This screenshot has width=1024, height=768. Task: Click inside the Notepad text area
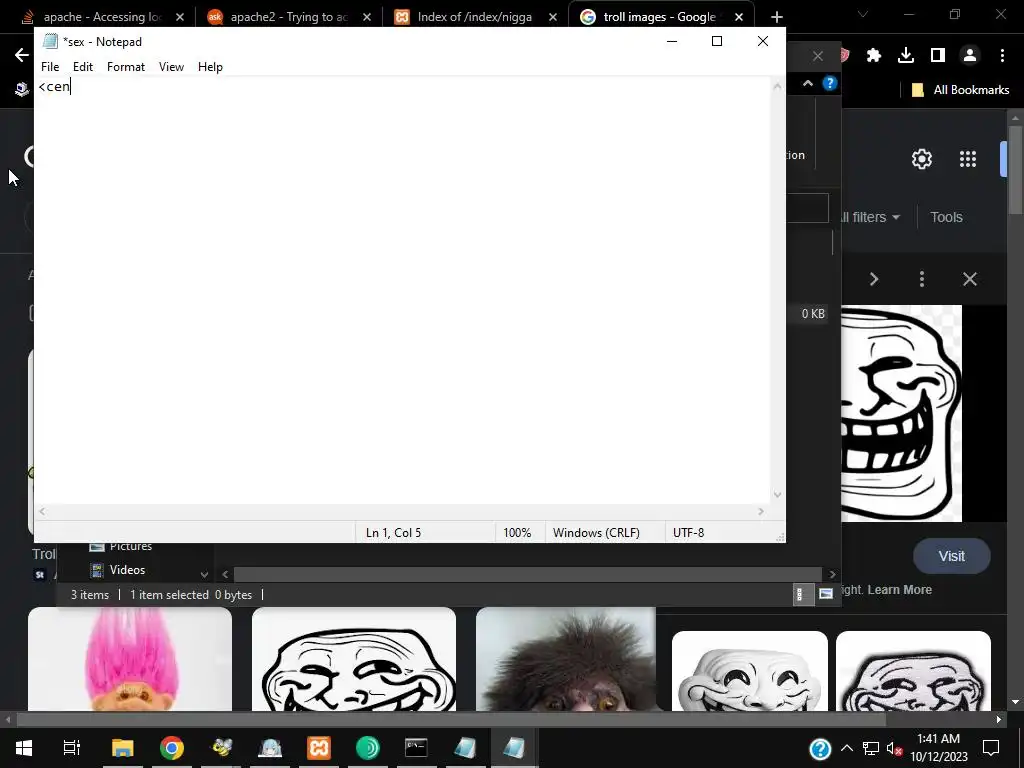click(x=402, y=291)
